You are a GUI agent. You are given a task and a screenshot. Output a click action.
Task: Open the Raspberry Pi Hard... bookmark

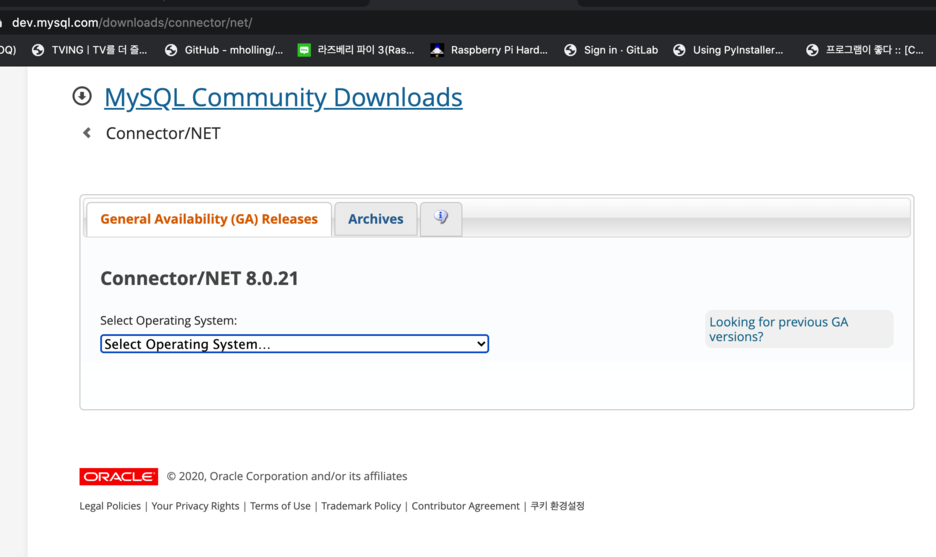[489, 50]
